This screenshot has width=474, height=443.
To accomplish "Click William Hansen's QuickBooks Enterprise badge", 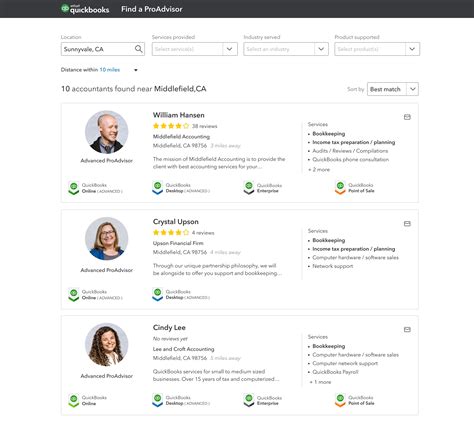I will (x=263, y=188).
